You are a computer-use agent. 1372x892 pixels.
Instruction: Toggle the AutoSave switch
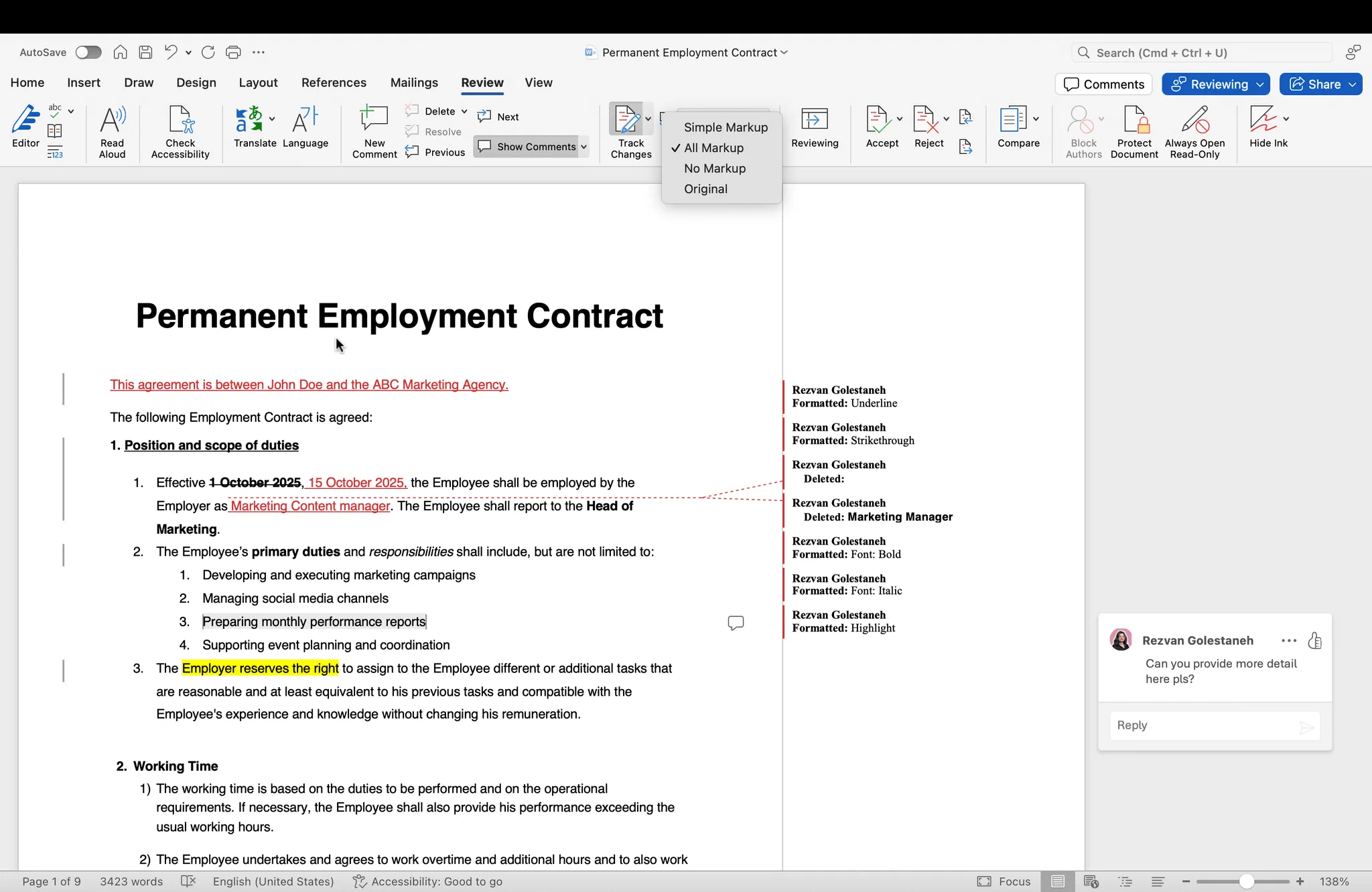[88, 52]
